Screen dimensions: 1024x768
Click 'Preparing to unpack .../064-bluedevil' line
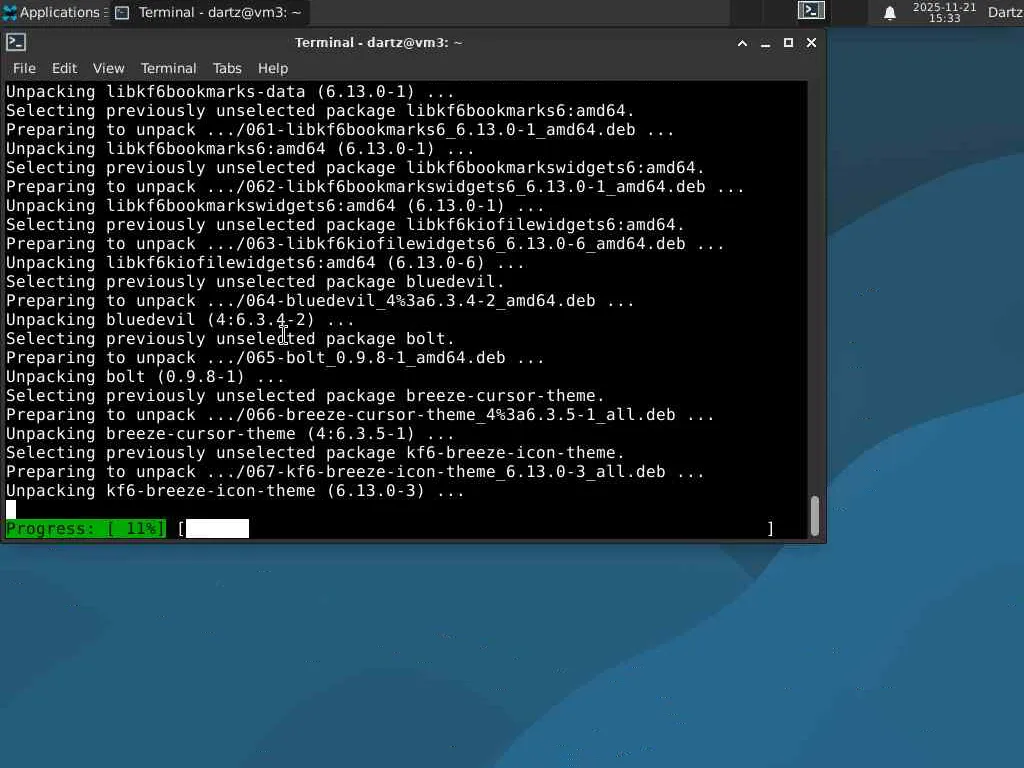(x=320, y=301)
